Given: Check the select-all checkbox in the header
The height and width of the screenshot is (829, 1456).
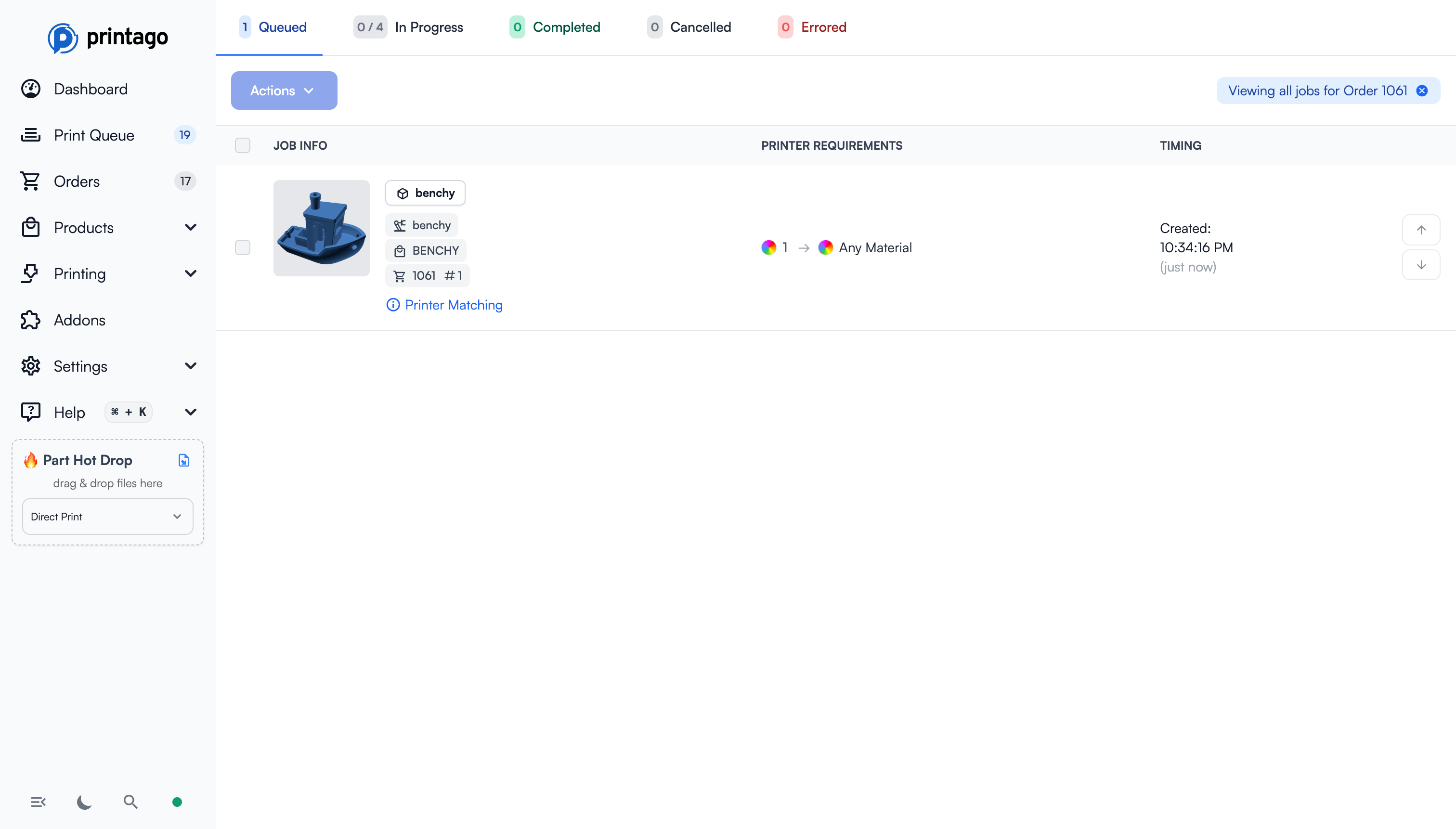Looking at the screenshot, I should (x=243, y=145).
